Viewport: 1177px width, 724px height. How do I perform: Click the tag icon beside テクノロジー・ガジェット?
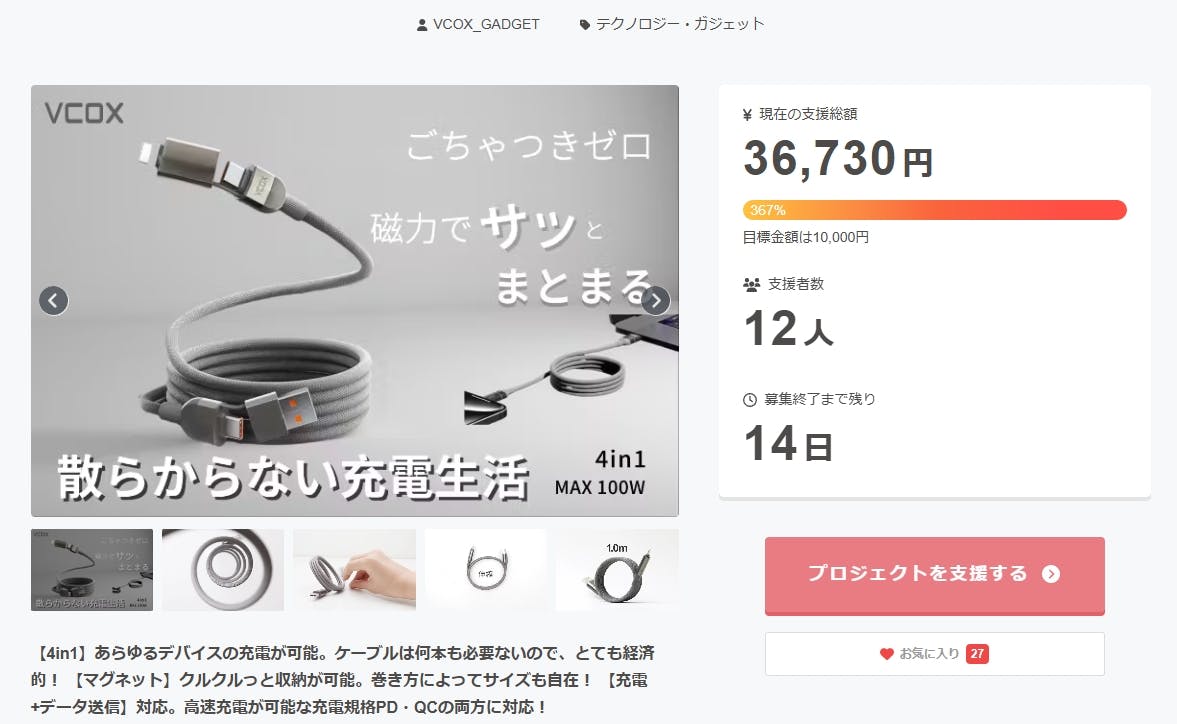pyautogui.click(x=585, y=25)
